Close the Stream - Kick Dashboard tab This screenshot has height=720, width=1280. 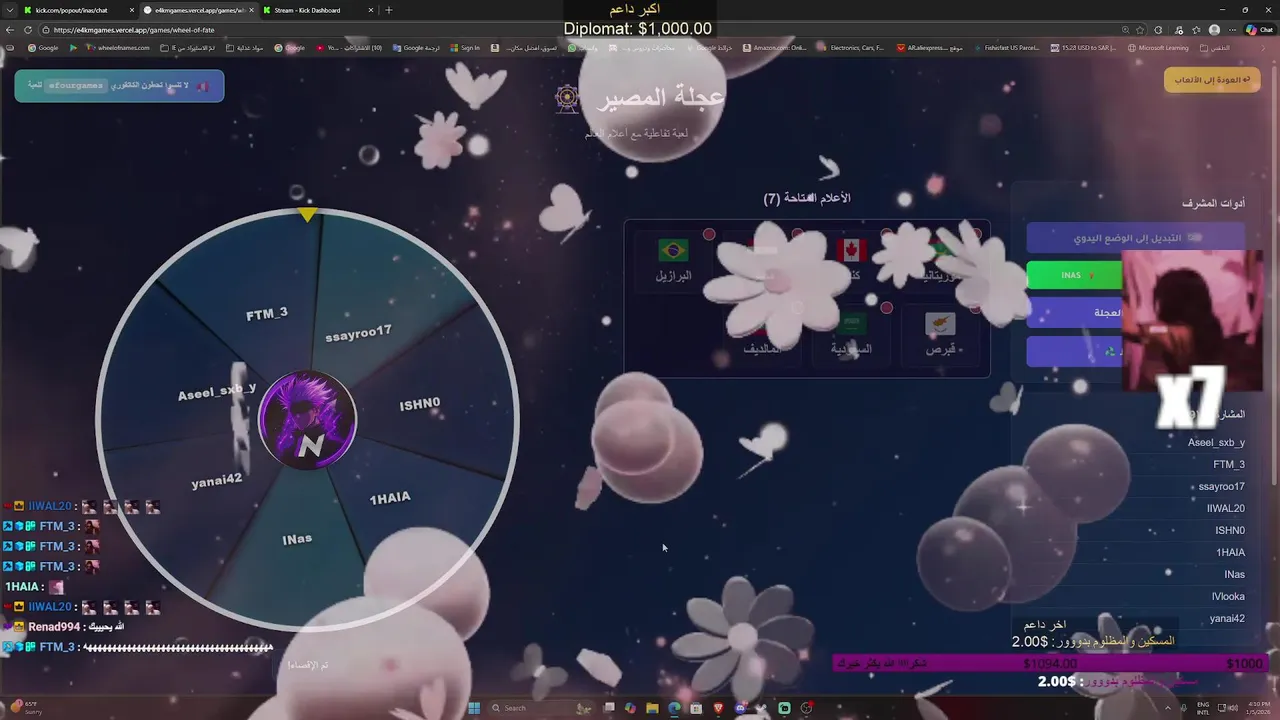371,10
